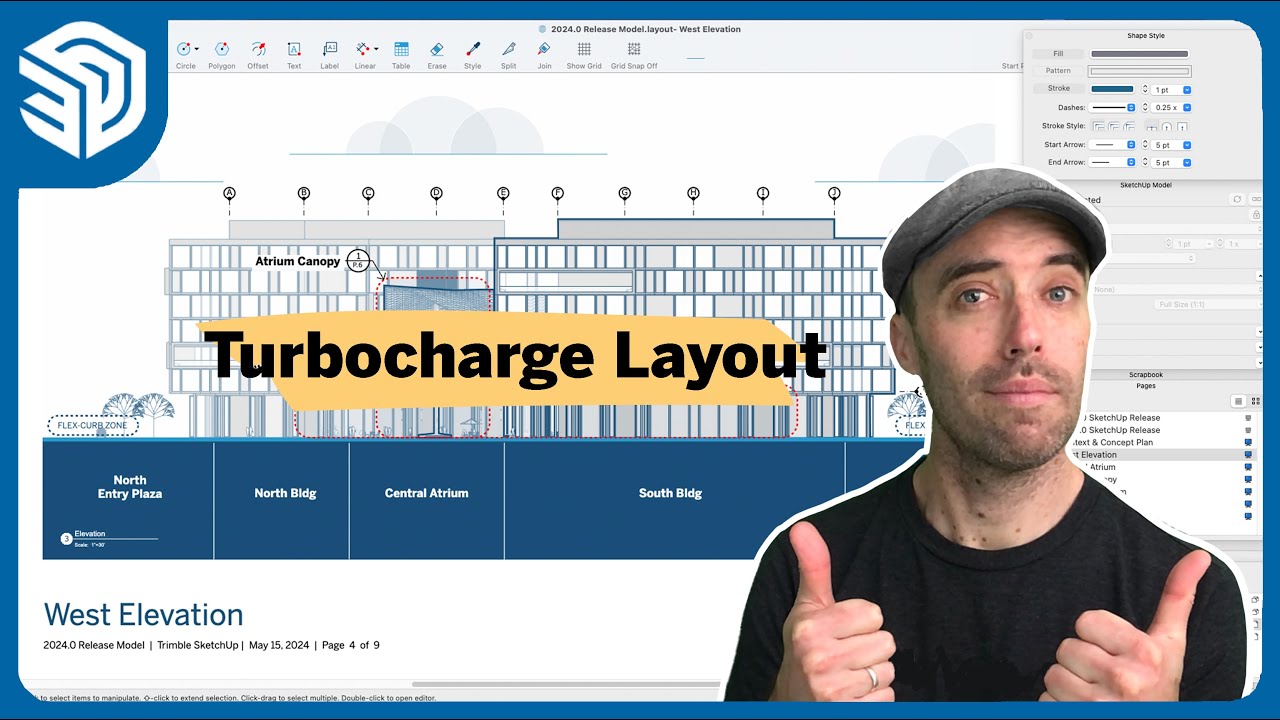The image size is (1280, 720).
Task: Choose the Join tool
Action: click(x=543, y=50)
